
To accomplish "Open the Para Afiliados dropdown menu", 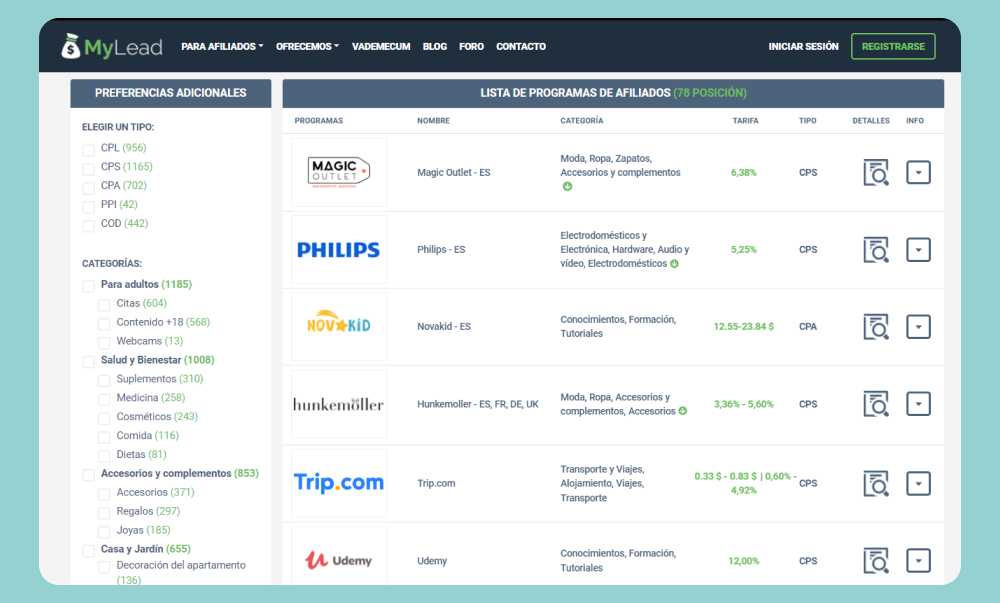I will click(222, 47).
